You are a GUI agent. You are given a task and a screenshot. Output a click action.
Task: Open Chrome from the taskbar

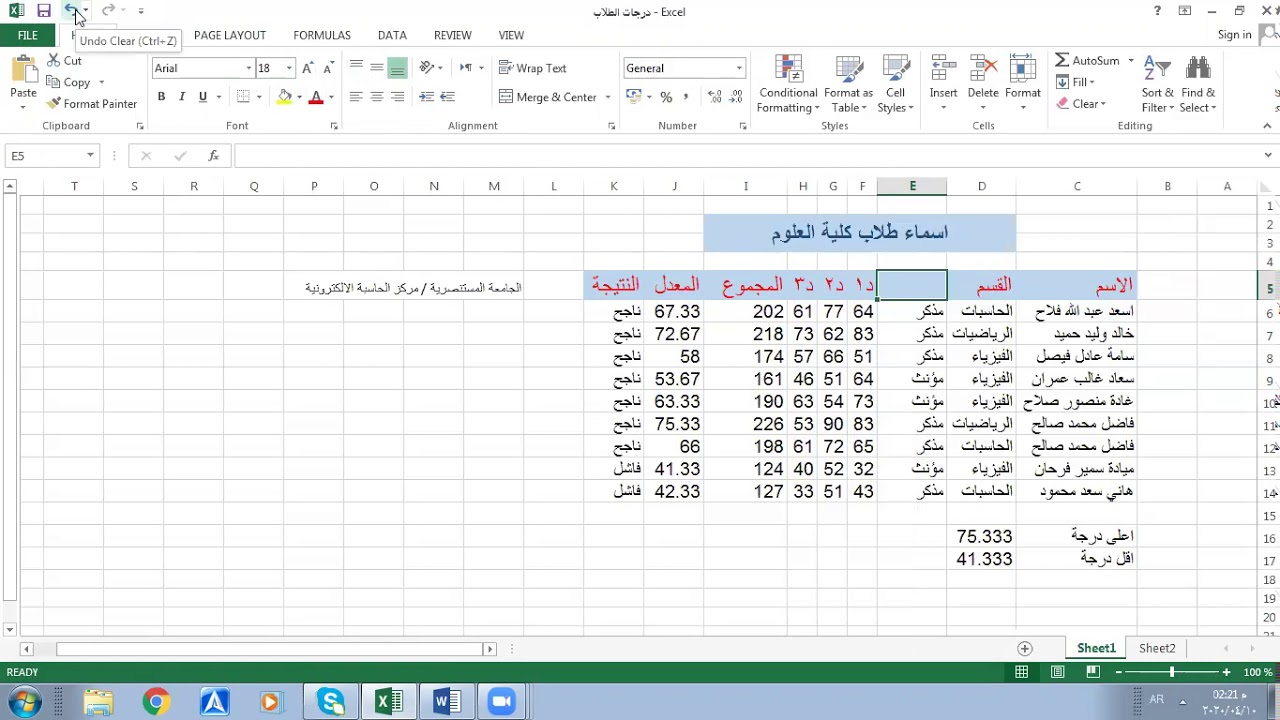point(156,702)
